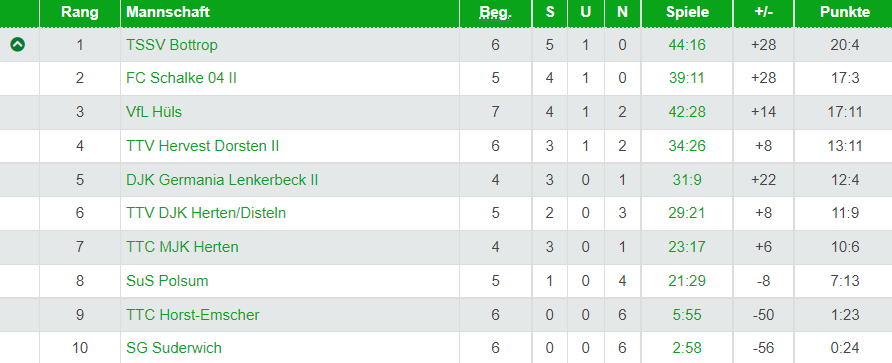The width and height of the screenshot is (892, 363).
Task: Click the 5:55 score for TTC Horst-Emscher
Action: 687,315
